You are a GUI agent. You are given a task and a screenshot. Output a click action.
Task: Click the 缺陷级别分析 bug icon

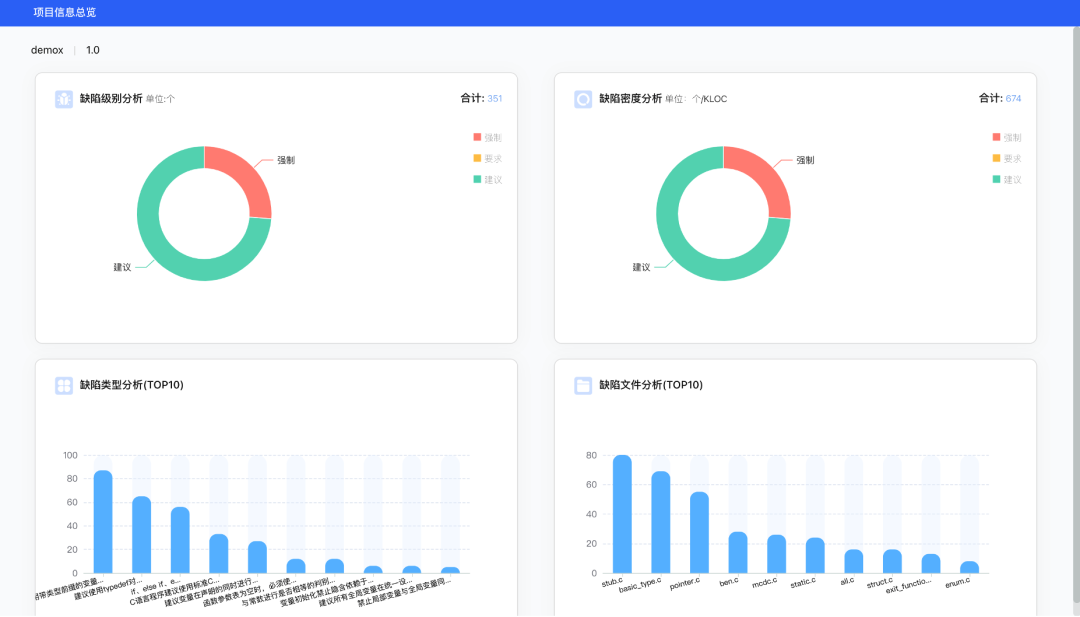click(x=64, y=99)
